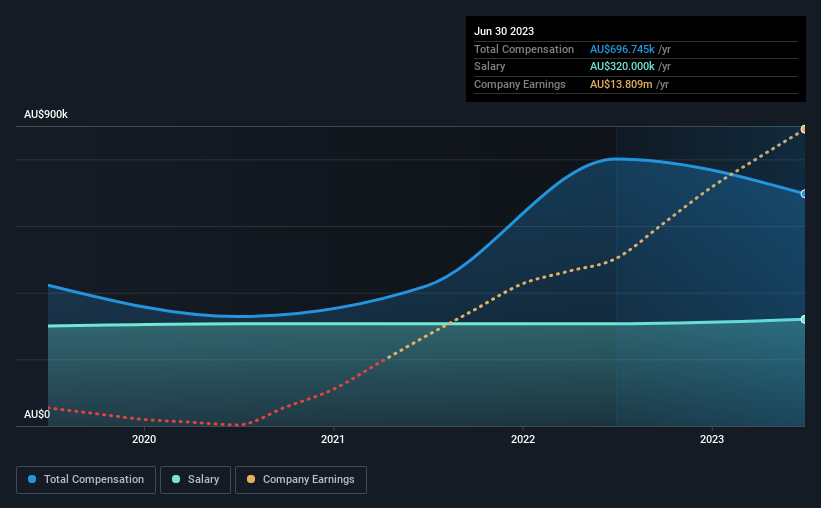Click the 2021 x-axis label
The image size is (821, 508).
point(333,439)
